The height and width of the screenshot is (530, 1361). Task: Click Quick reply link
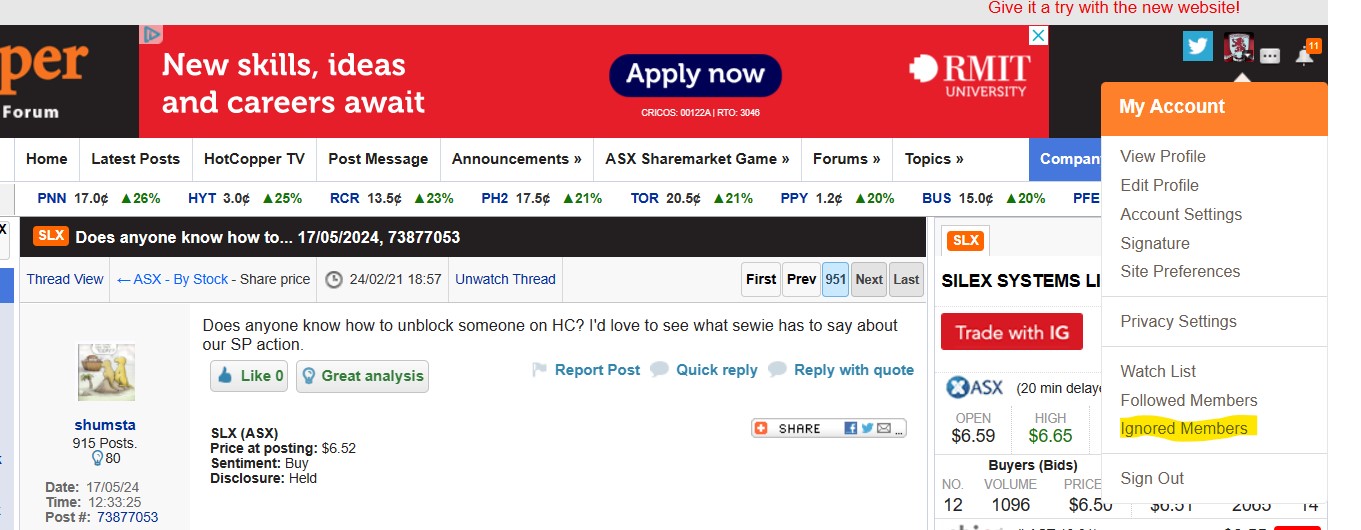tap(704, 370)
